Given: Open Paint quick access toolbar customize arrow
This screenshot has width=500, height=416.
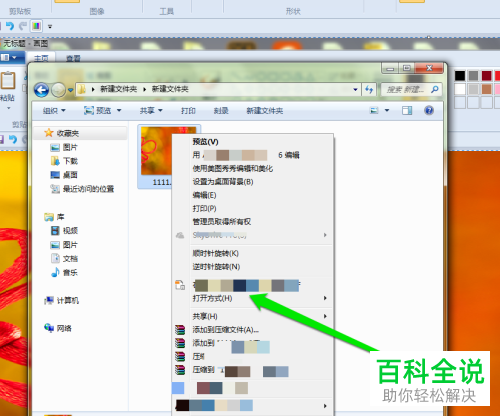Looking at the screenshot, I should 50,26.
